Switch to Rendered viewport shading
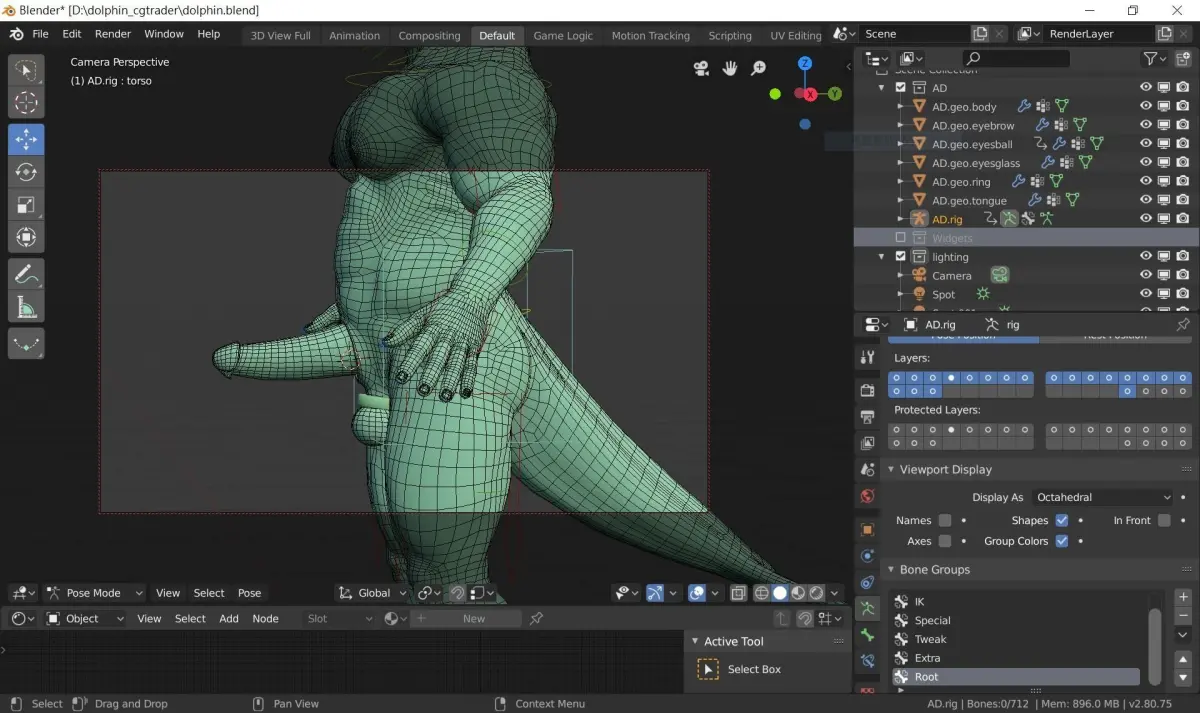Image resolution: width=1200 pixels, height=713 pixels. [x=816, y=593]
